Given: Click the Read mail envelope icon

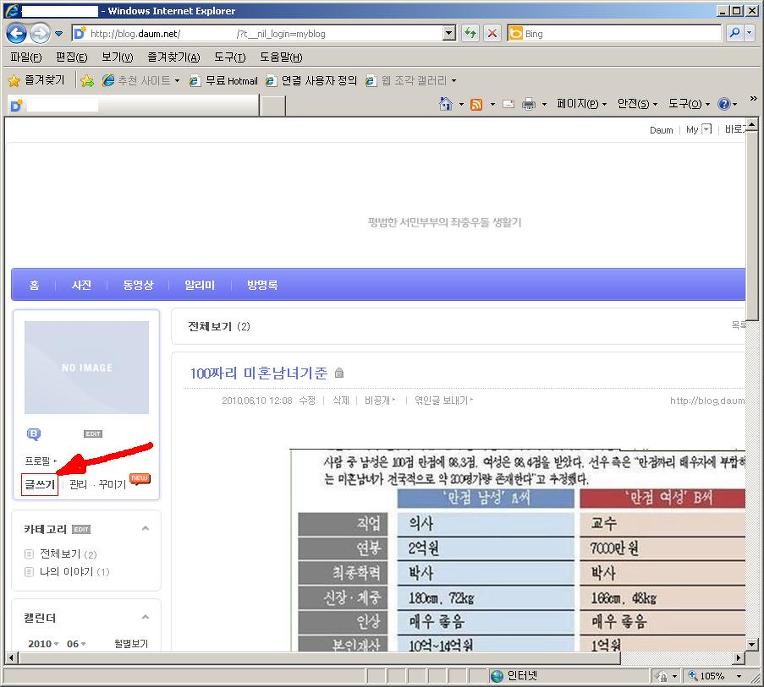Looking at the screenshot, I should tap(509, 104).
